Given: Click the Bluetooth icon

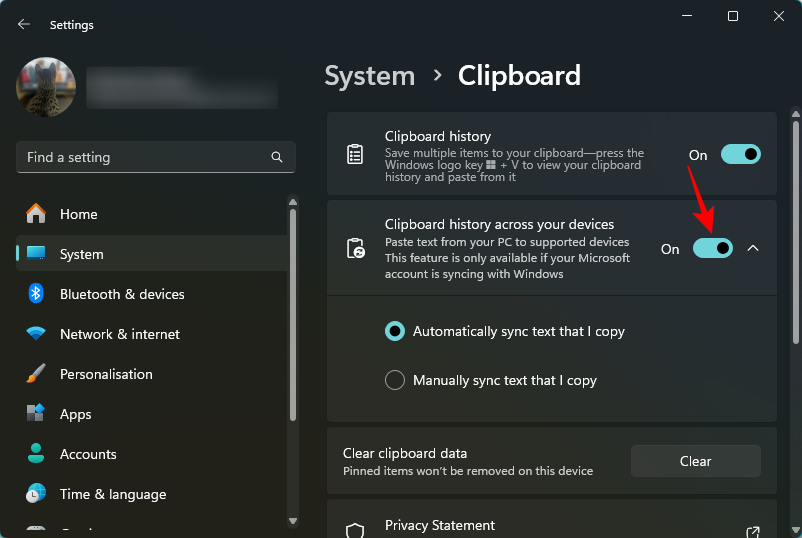Looking at the screenshot, I should pos(36,293).
